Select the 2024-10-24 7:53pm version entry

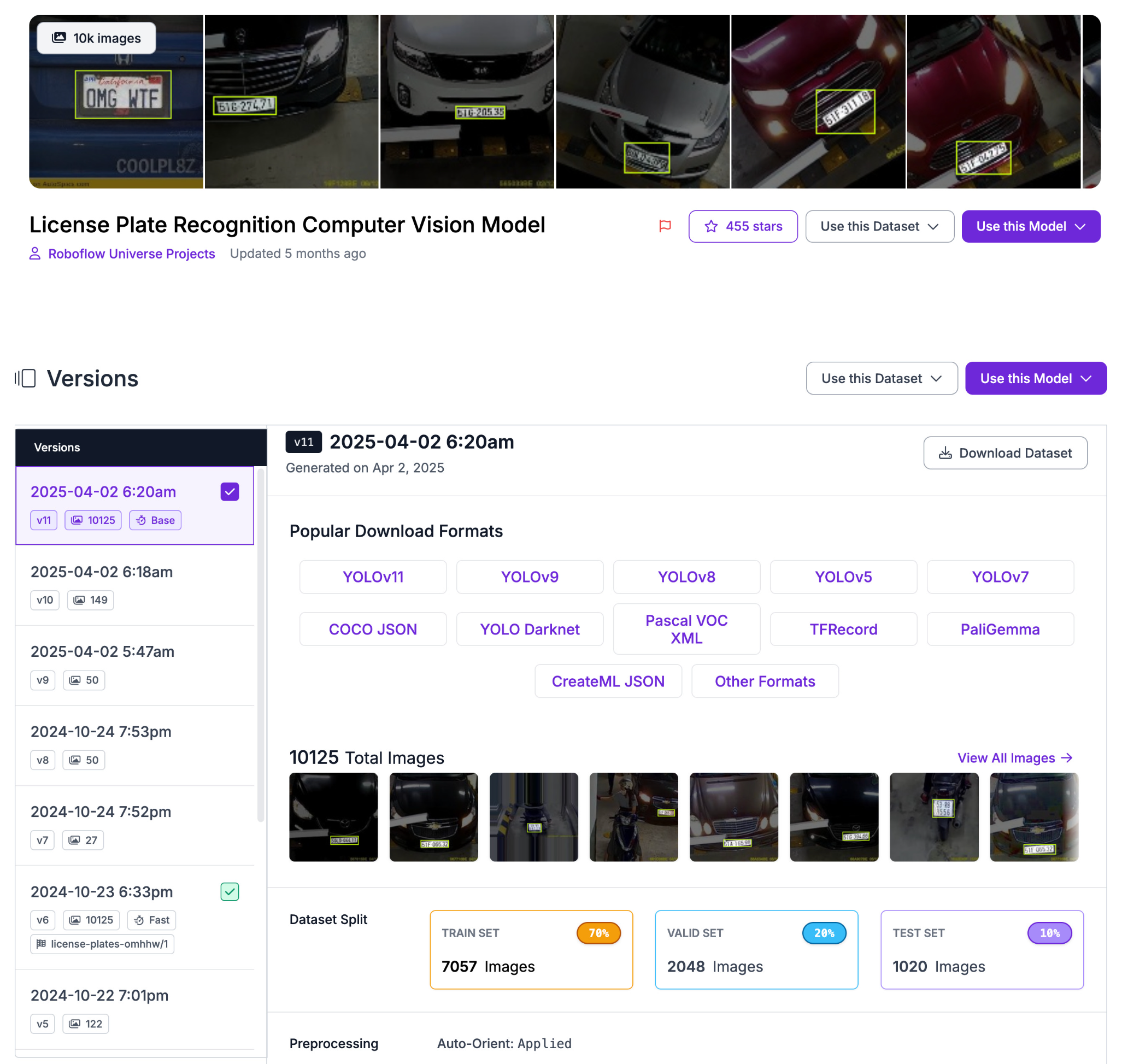point(101,732)
